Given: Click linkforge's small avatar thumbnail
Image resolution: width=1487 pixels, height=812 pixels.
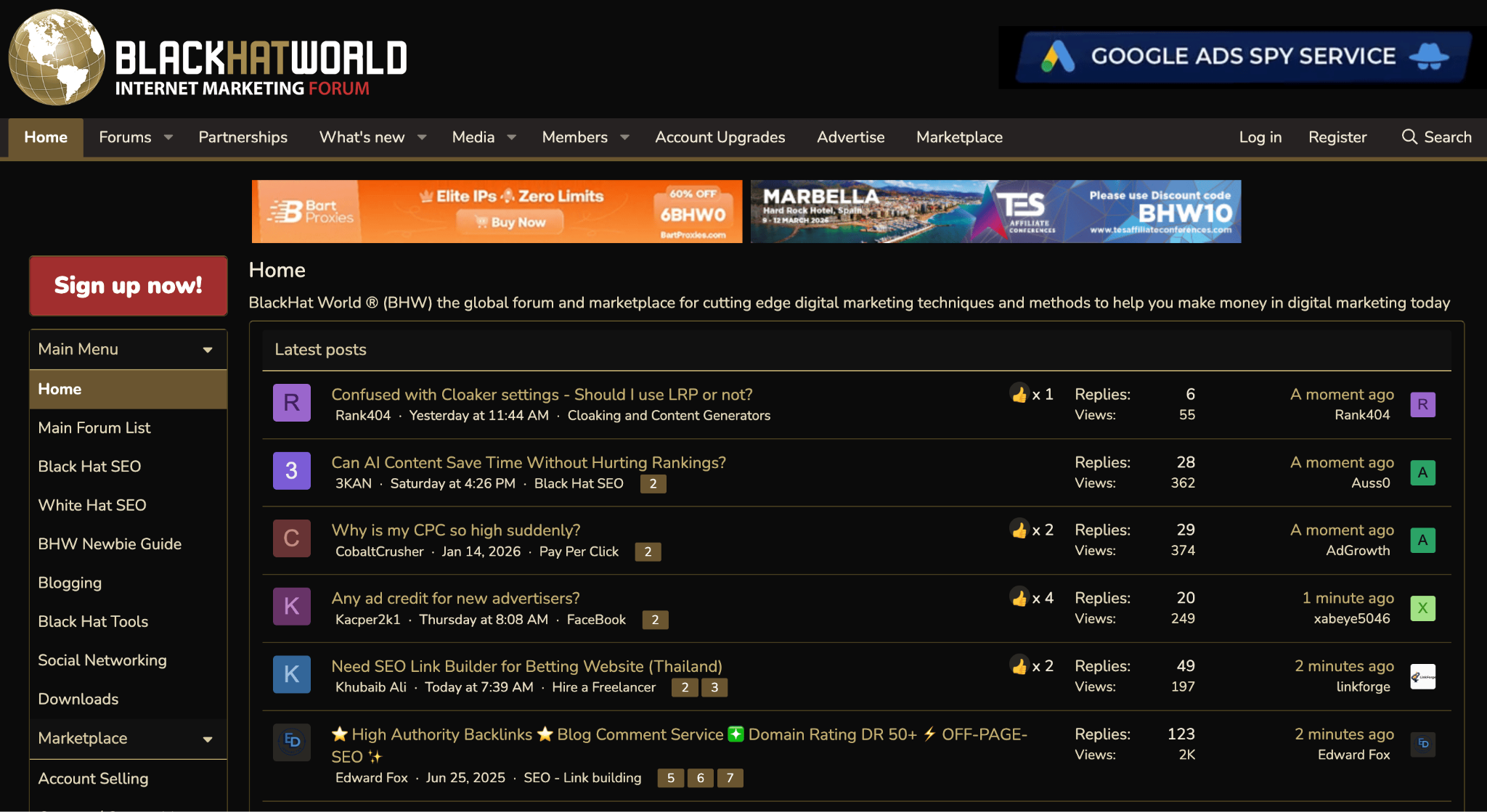Looking at the screenshot, I should pos(1423,676).
